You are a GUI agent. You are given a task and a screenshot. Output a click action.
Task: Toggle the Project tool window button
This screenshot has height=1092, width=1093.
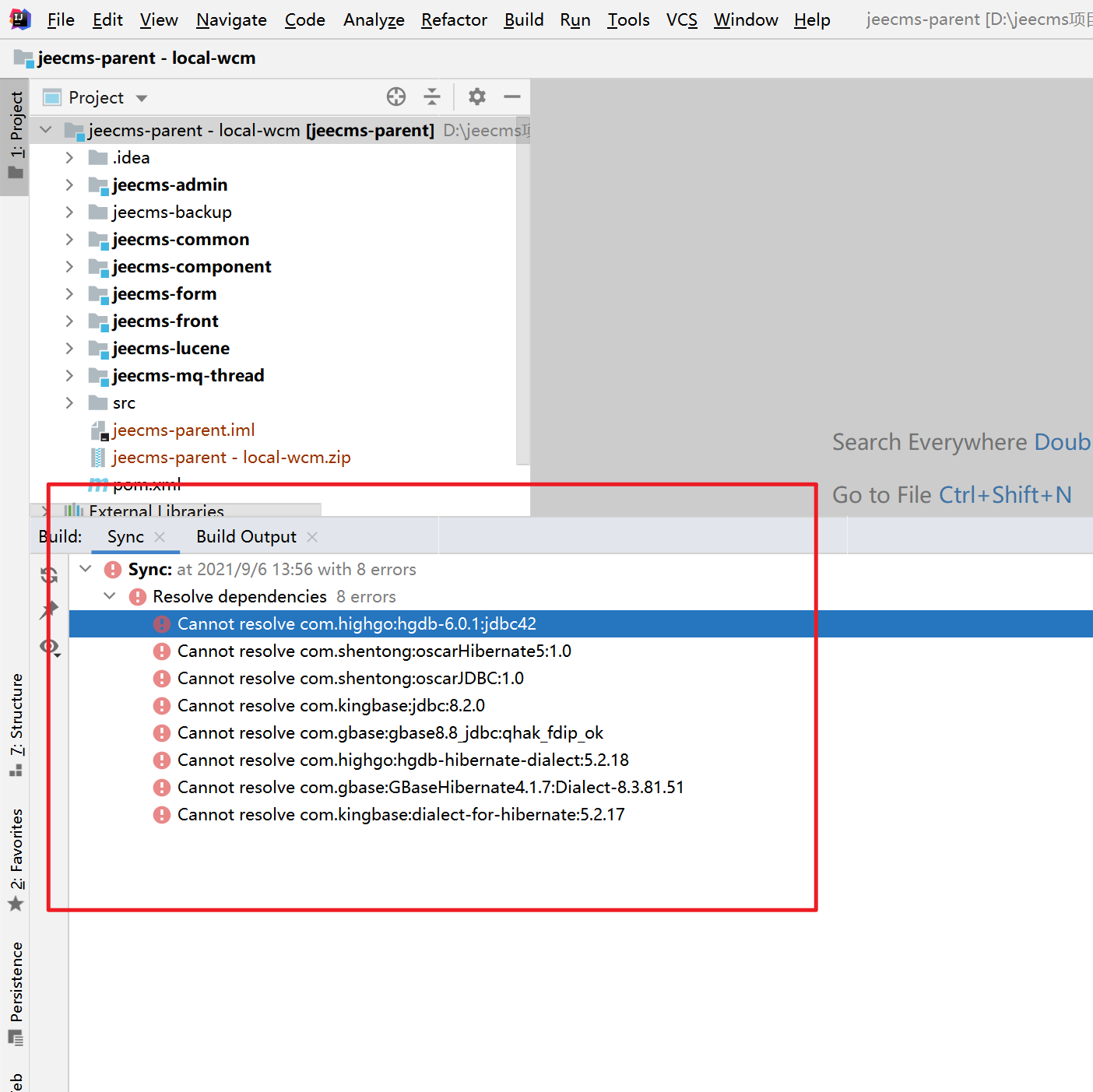pyautogui.click(x=15, y=136)
